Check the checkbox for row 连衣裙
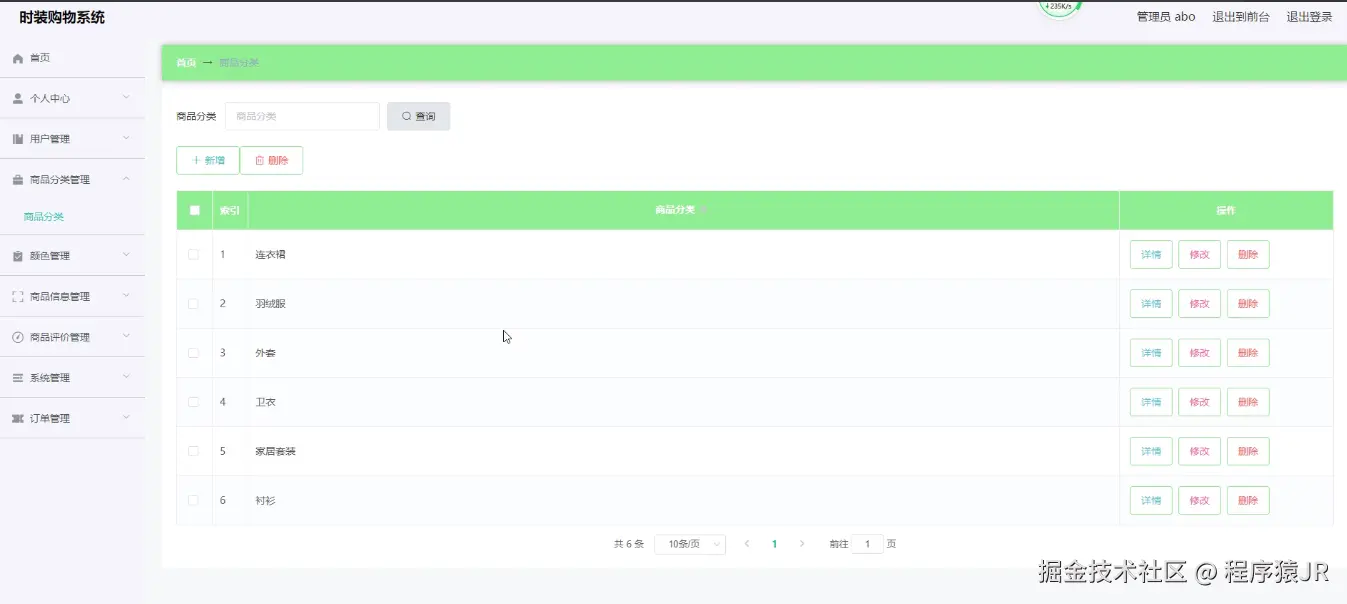 click(x=194, y=254)
